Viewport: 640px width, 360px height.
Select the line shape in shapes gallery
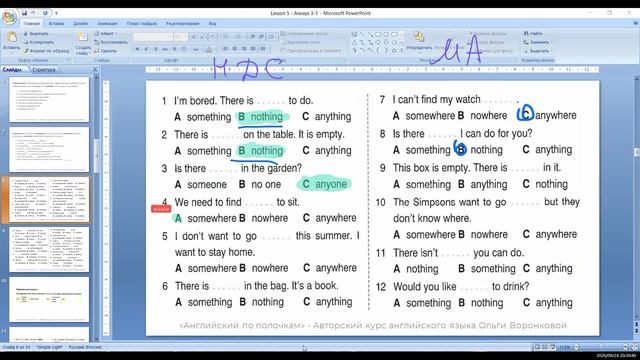[x=362, y=34]
